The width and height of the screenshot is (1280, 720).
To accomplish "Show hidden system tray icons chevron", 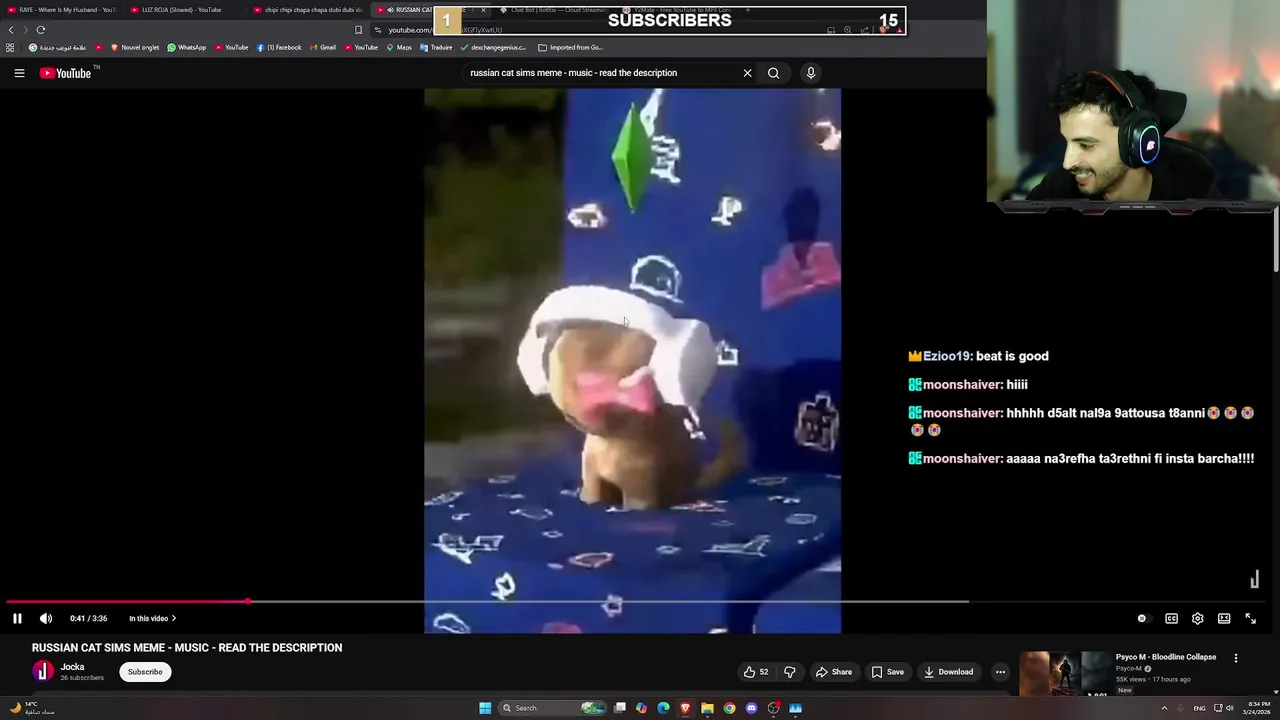I will pos(1164,708).
